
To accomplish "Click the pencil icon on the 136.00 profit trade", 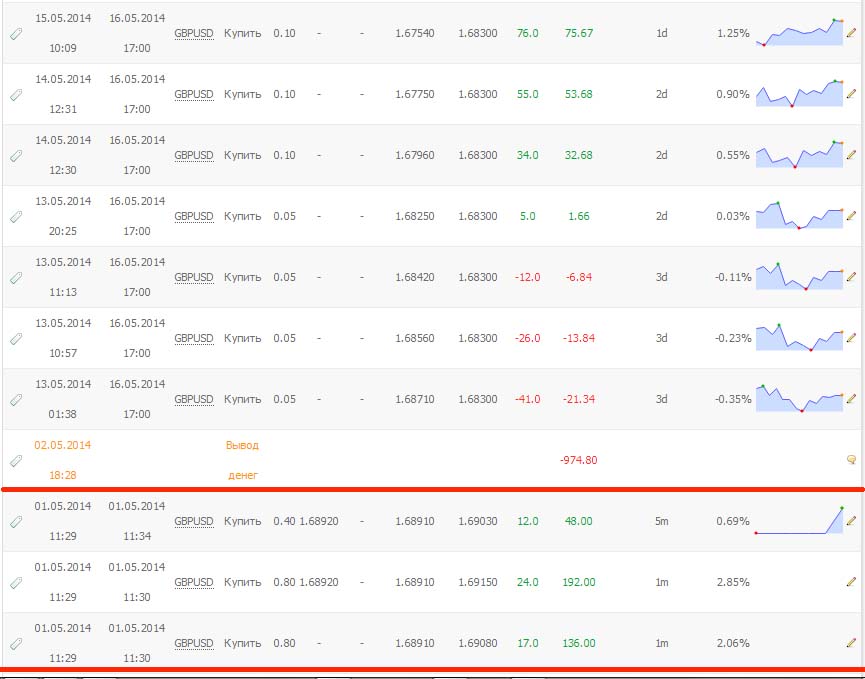I will pos(851,643).
